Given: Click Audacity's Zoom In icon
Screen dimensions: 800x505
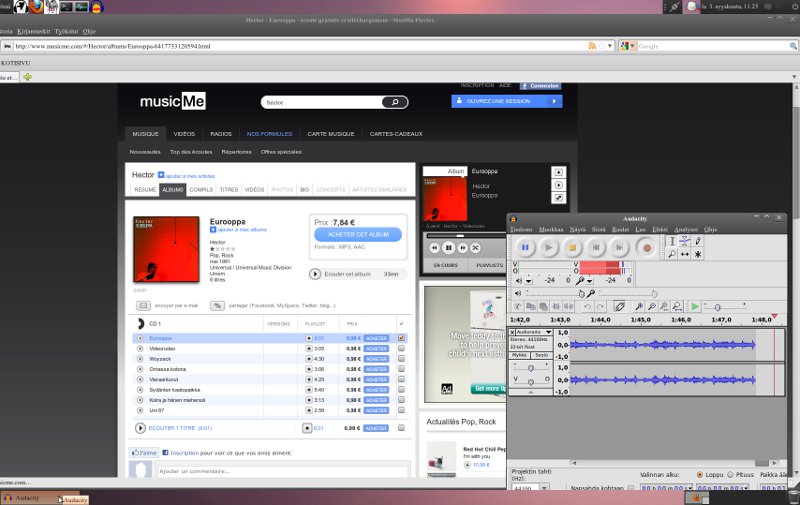Looking at the screenshot, I should (639, 306).
